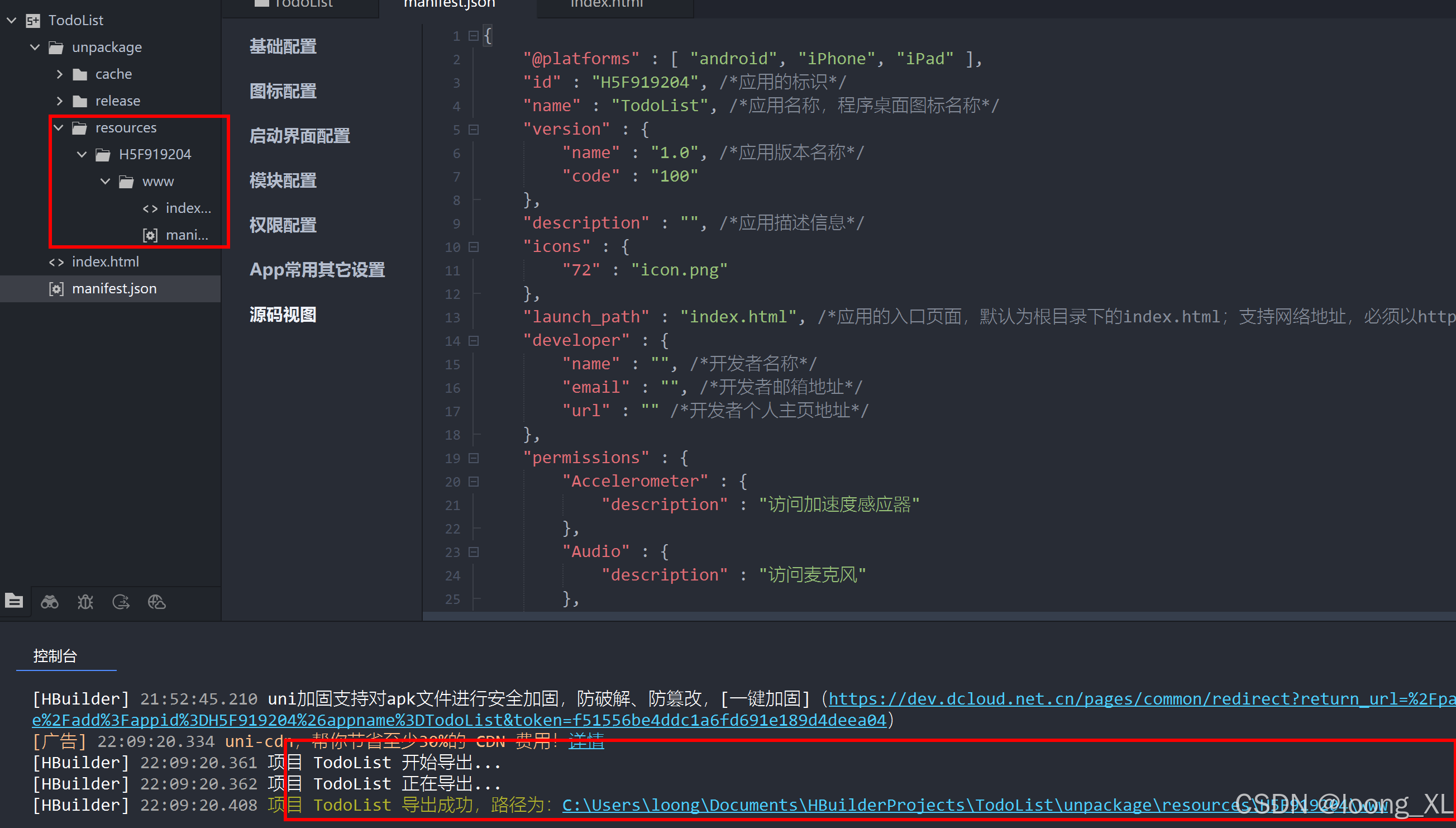The image size is (1456, 828).
Task: Click the H5F919204 folder icon
Action: [x=103, y=155]
